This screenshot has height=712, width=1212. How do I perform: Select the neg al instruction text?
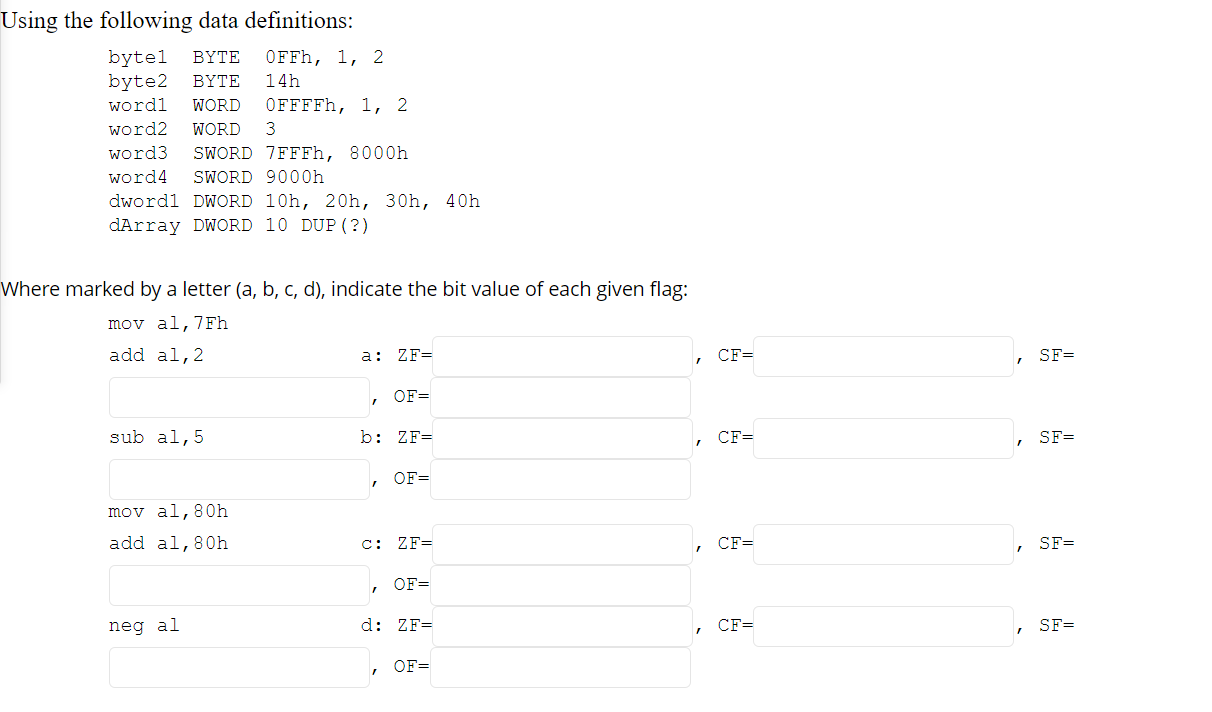pos(144,625)
